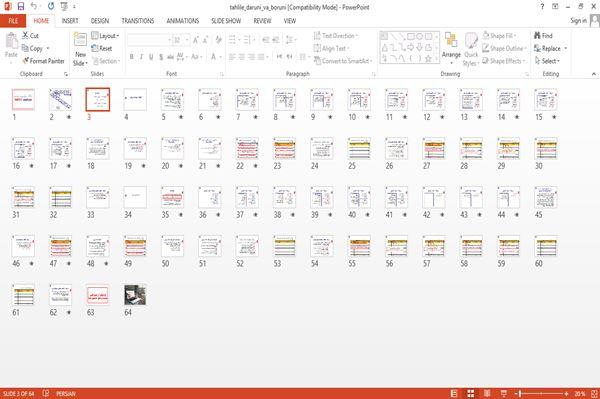600x399 pixels.
Task: Click the spell check icon in status bar
Action: (46, 393)
